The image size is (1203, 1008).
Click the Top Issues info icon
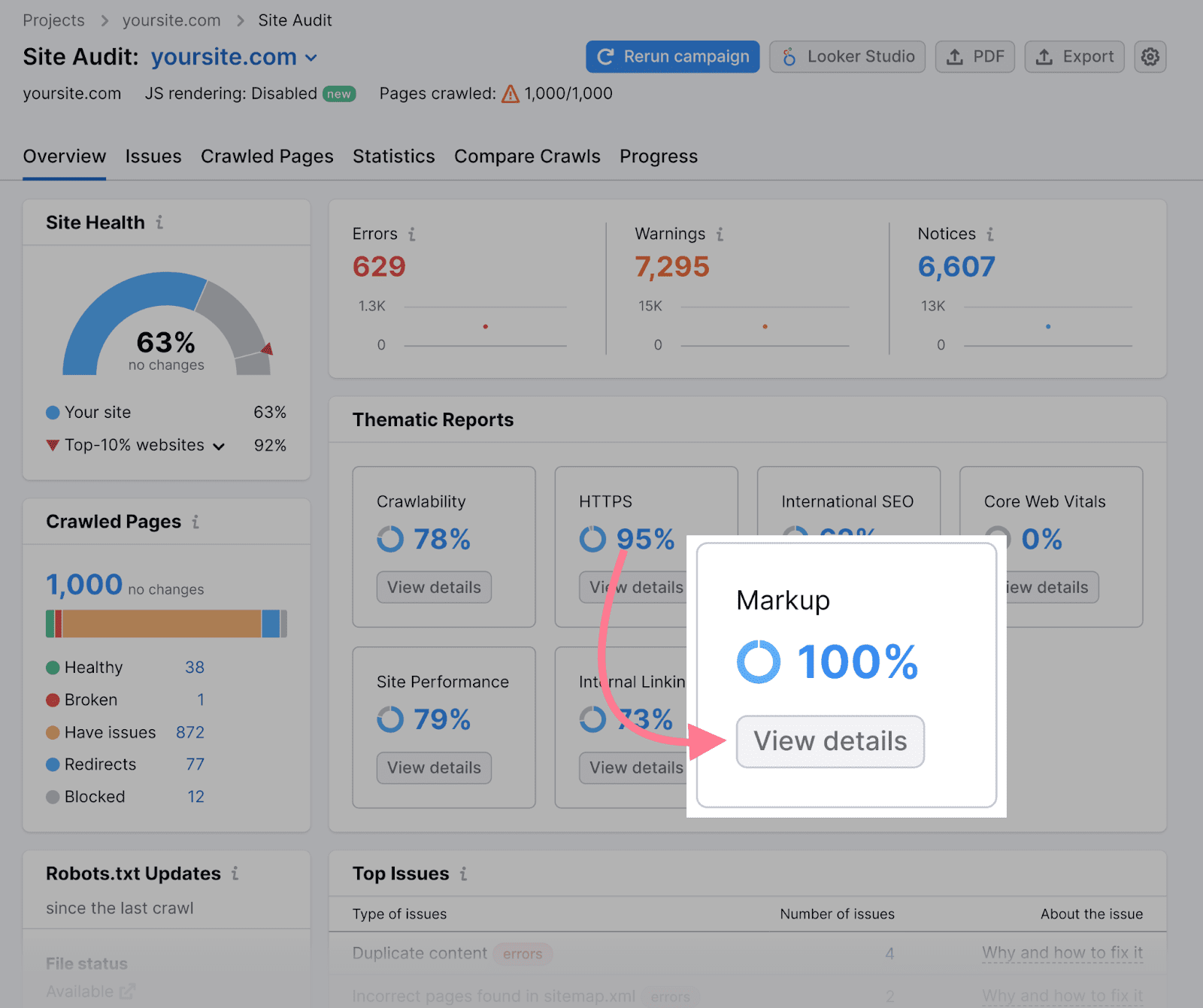point(463,873)
